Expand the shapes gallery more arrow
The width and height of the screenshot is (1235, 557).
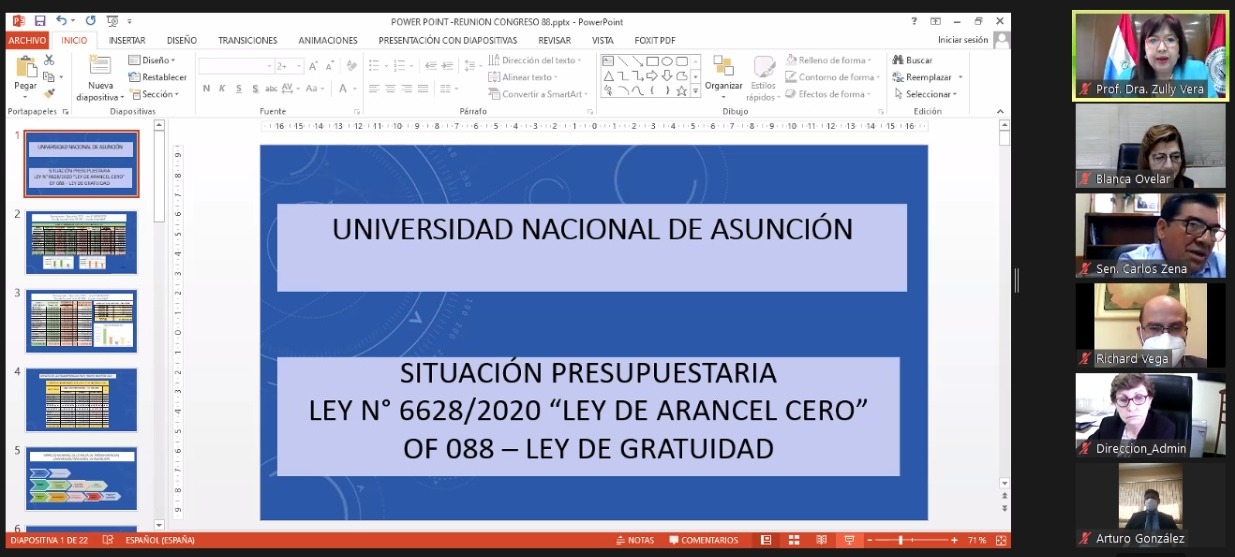(696, 92)
